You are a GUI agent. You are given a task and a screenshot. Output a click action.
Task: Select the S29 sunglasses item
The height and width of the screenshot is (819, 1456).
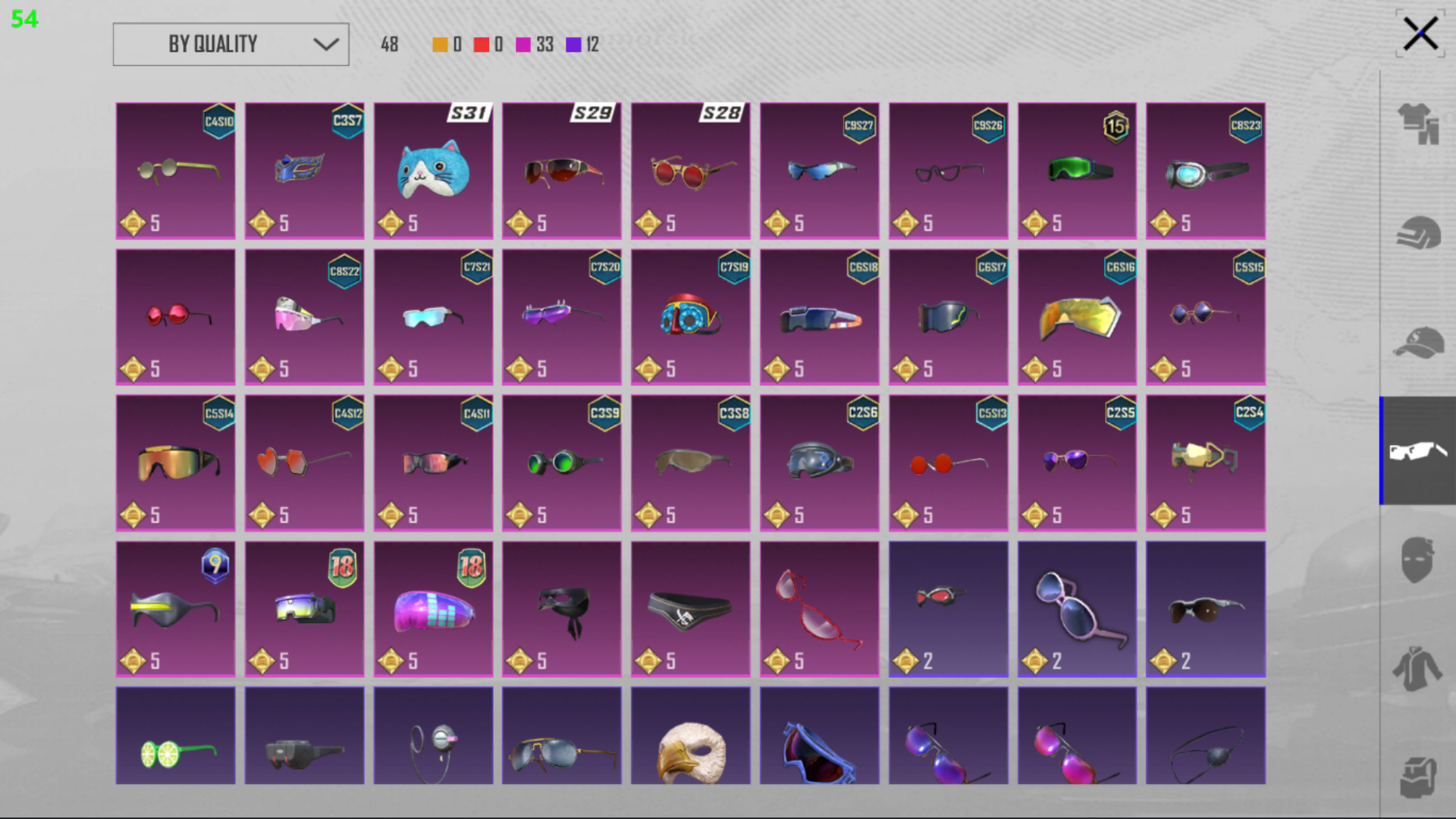pos(562,171)
